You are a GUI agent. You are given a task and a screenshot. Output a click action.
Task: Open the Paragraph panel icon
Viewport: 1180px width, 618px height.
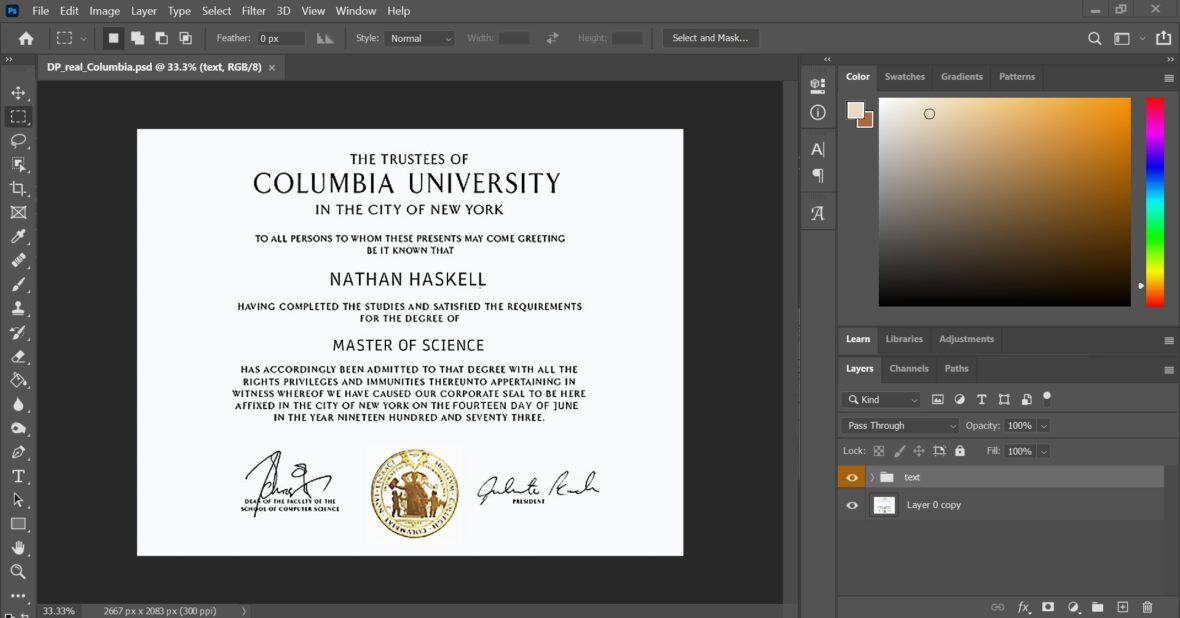point(817,175)
